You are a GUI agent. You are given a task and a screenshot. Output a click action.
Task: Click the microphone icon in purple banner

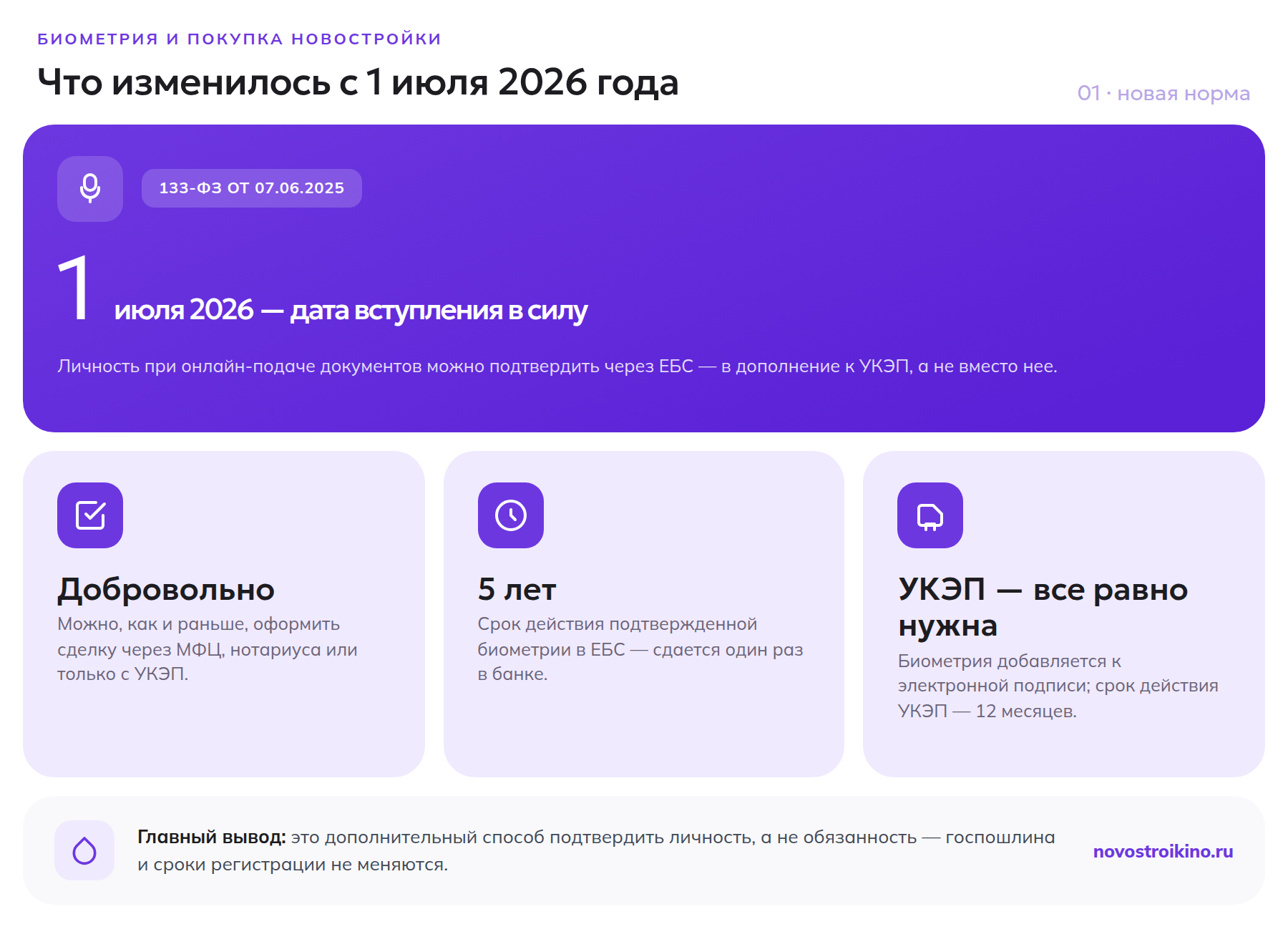90,189
